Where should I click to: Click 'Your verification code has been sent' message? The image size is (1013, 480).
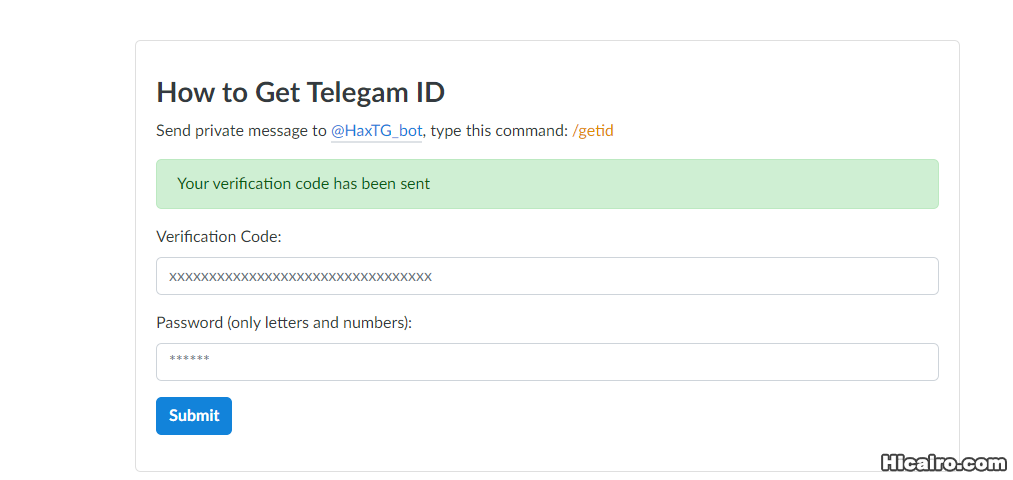(303, 184)
